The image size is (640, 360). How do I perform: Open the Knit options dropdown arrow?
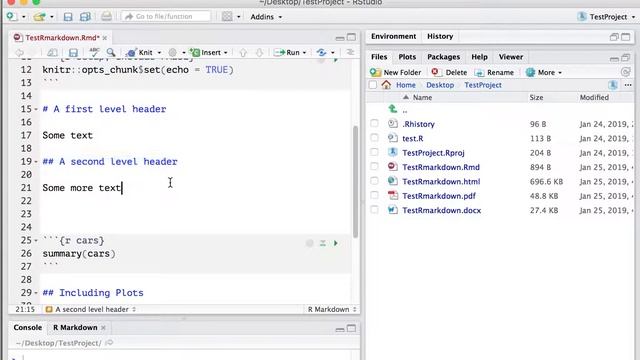click(x=159, y=53)
